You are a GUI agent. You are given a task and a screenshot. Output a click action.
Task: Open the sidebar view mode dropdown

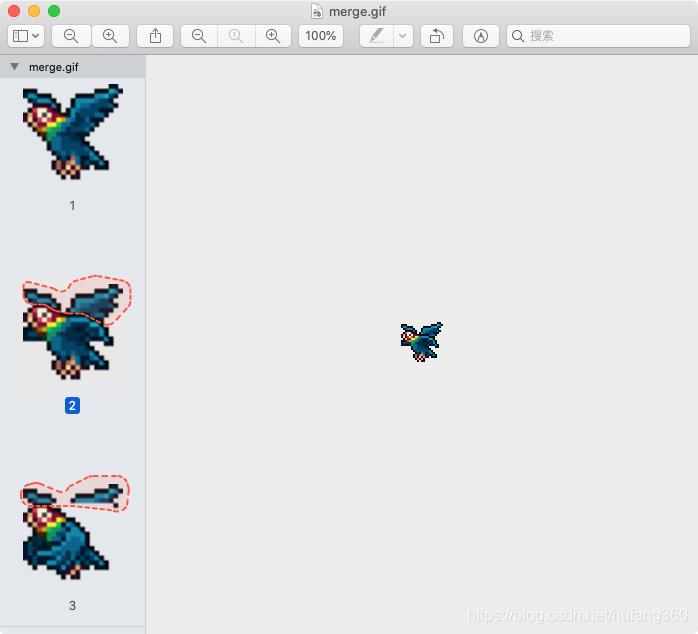[26, 36]
